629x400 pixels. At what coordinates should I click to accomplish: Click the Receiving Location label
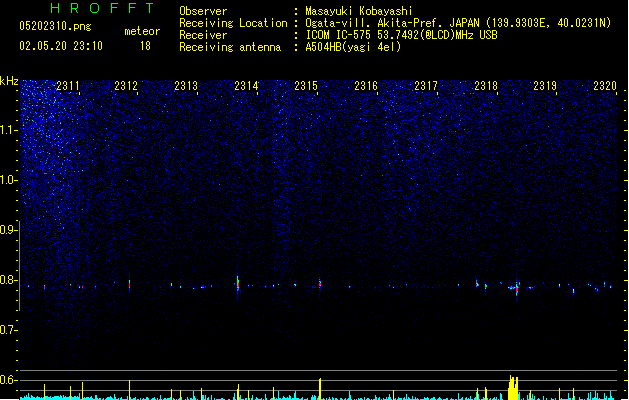point(233,23)
